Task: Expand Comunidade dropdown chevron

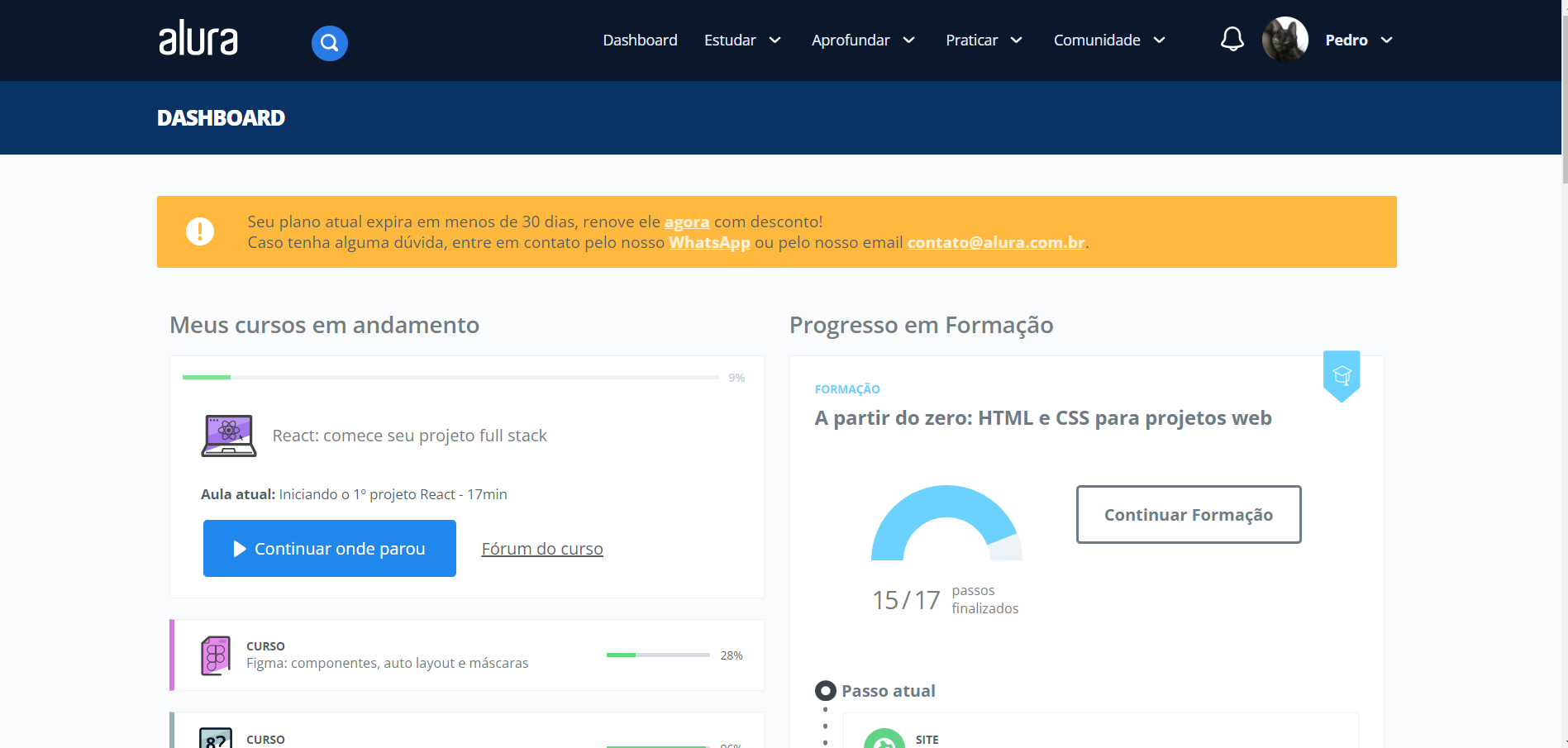Action: [1160, 40]
